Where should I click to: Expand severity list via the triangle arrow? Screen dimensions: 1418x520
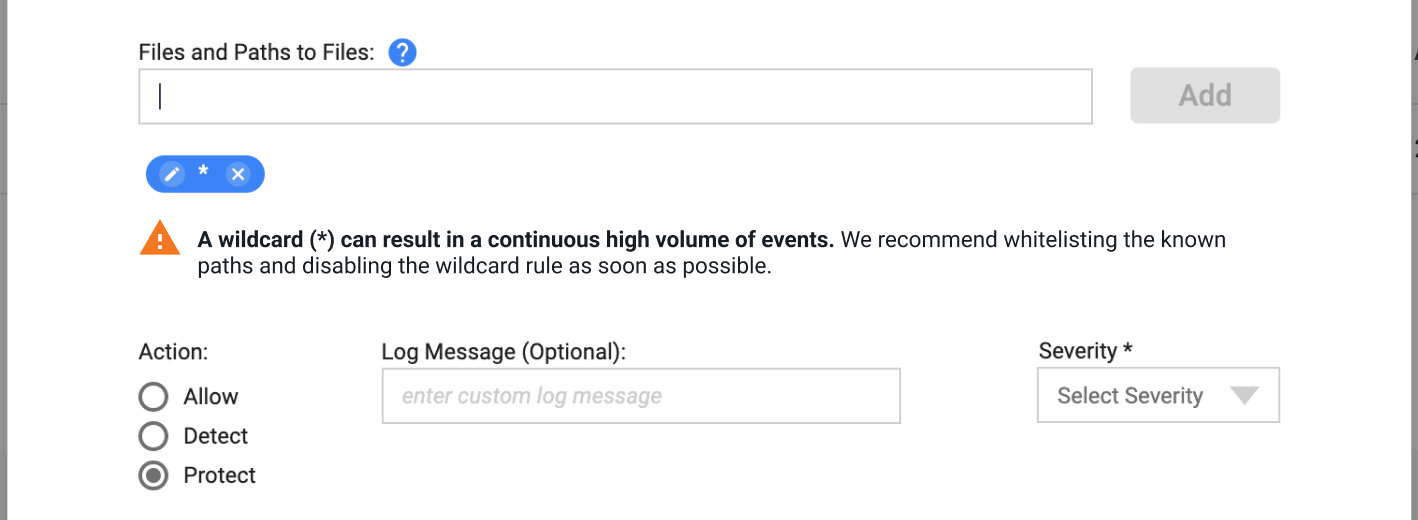tap(1244, 396)
